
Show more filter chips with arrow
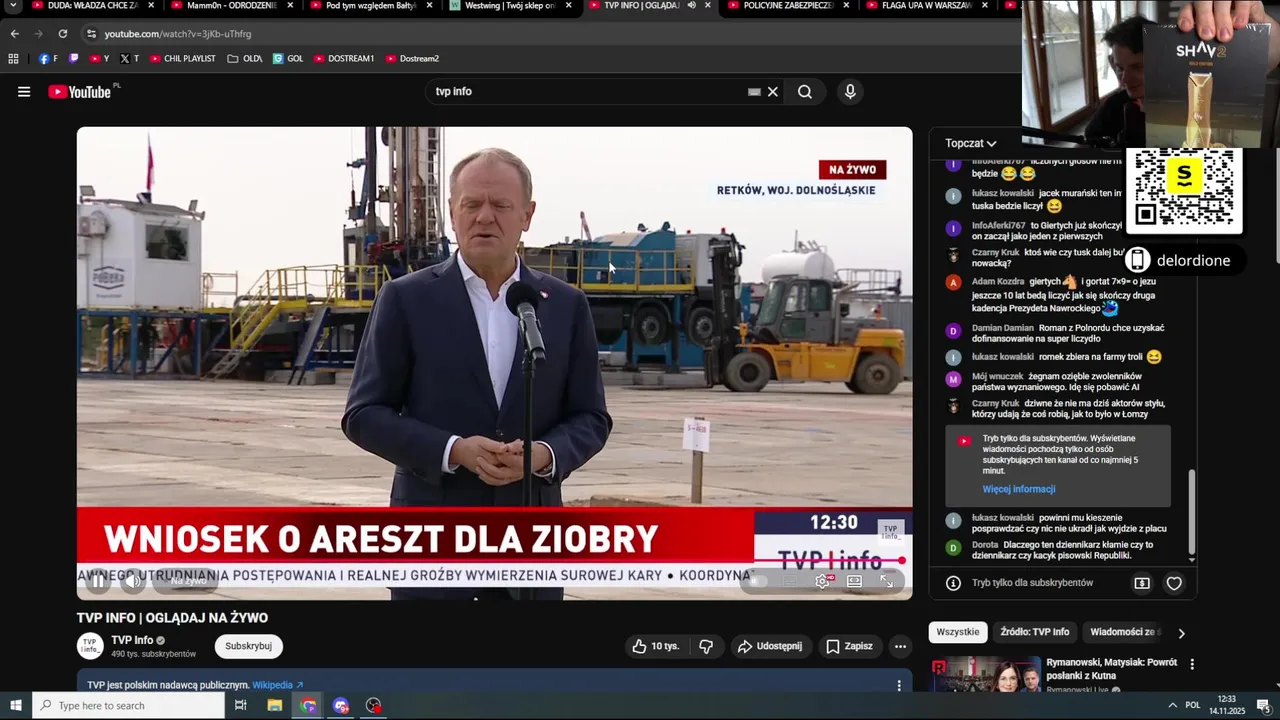(1181, 633)
